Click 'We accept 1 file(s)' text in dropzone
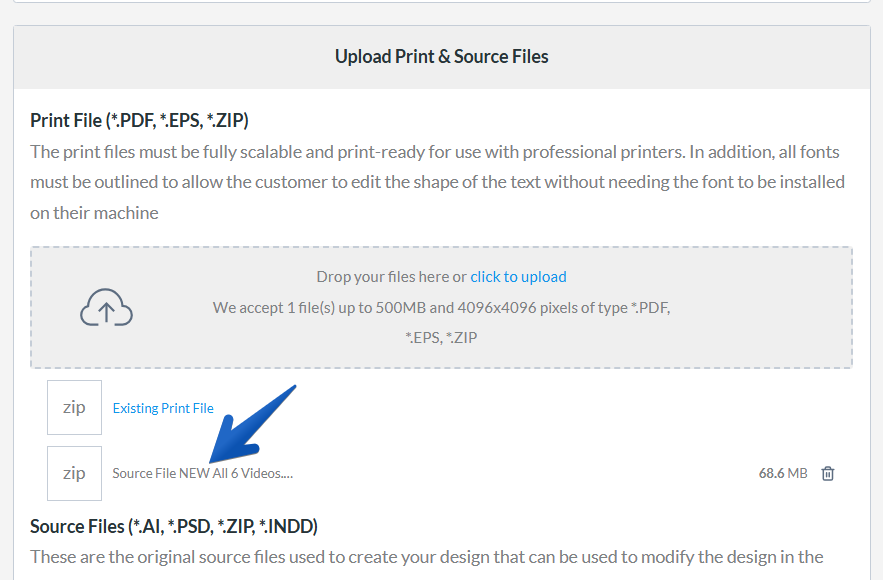 (x=442, y=308)
